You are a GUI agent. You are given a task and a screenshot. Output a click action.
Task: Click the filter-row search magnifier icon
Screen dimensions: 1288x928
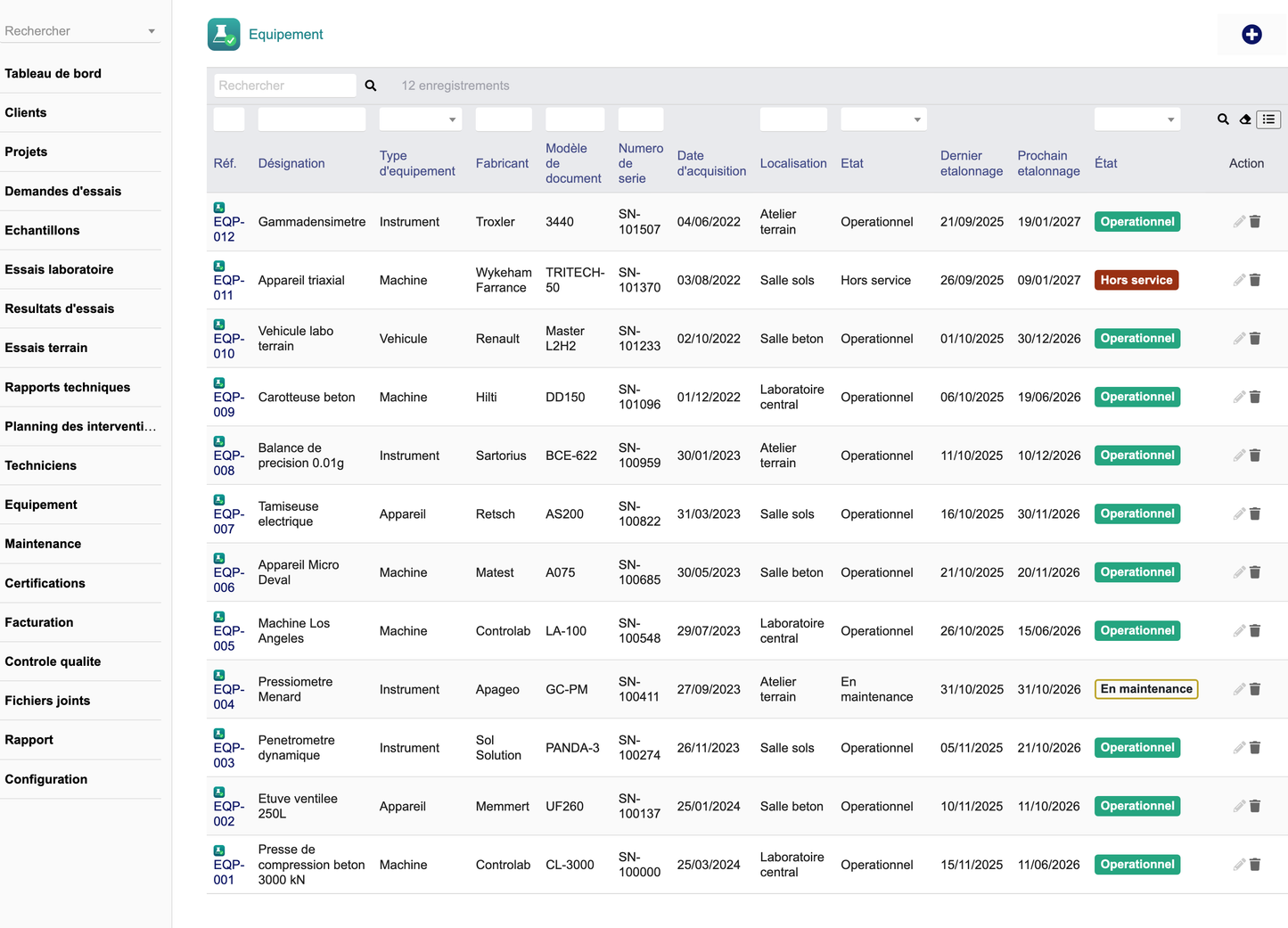point(1223,119)
